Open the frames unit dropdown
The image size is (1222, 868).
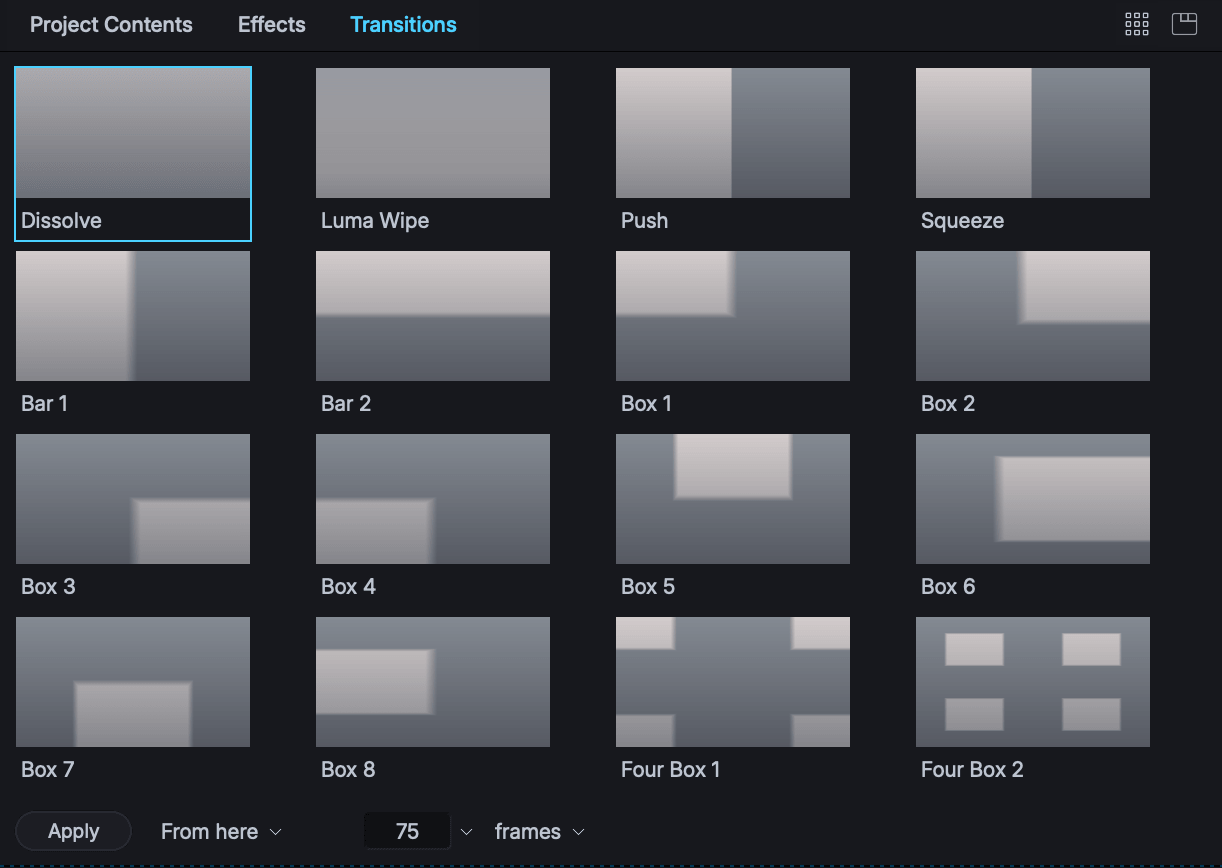[x=540, y=831]
